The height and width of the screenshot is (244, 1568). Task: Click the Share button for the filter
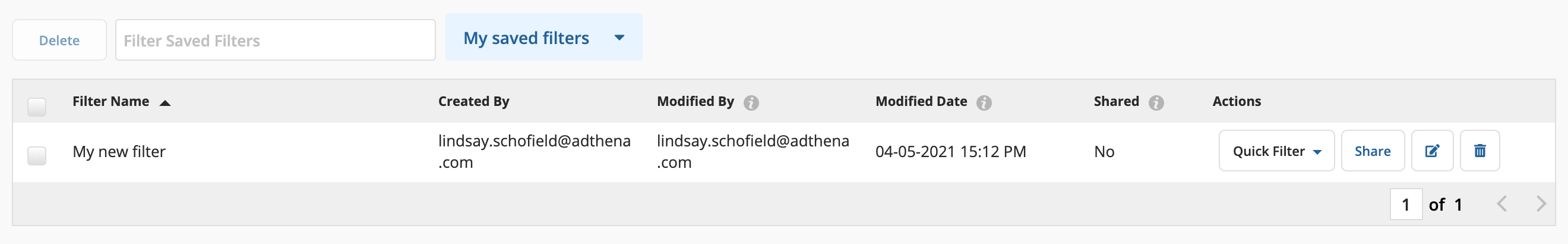pos(1373,151)
